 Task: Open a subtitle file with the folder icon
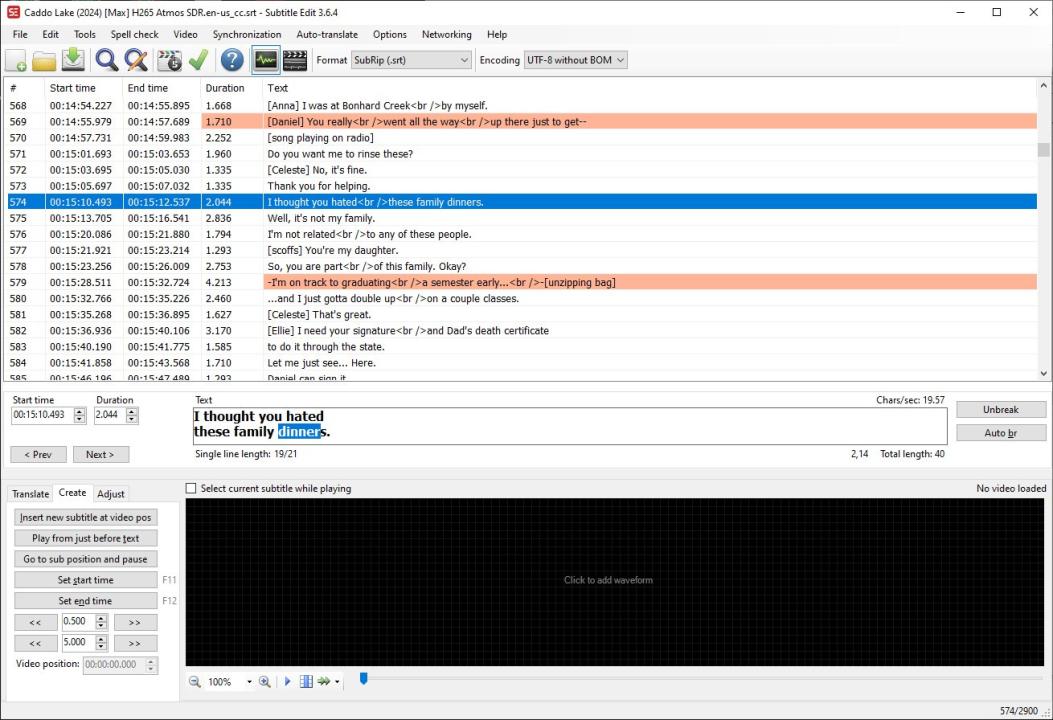click(44, 61)
